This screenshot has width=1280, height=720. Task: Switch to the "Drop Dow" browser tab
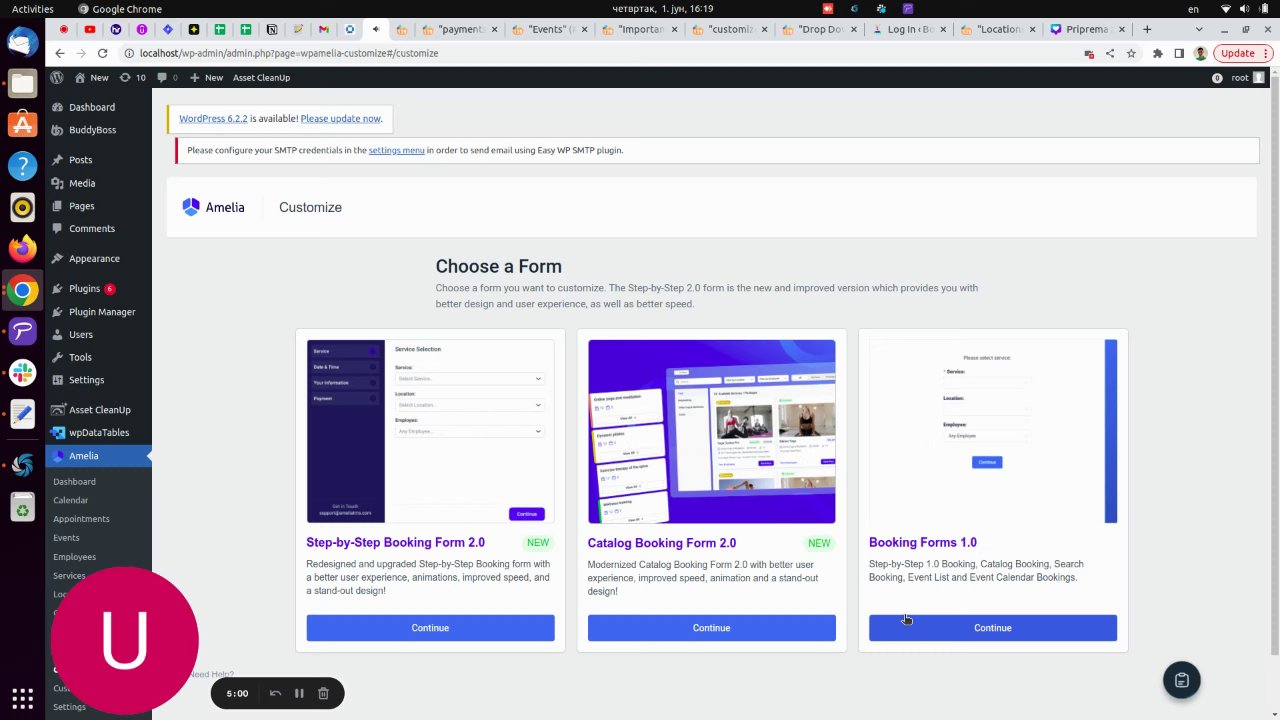click(822, 29)
